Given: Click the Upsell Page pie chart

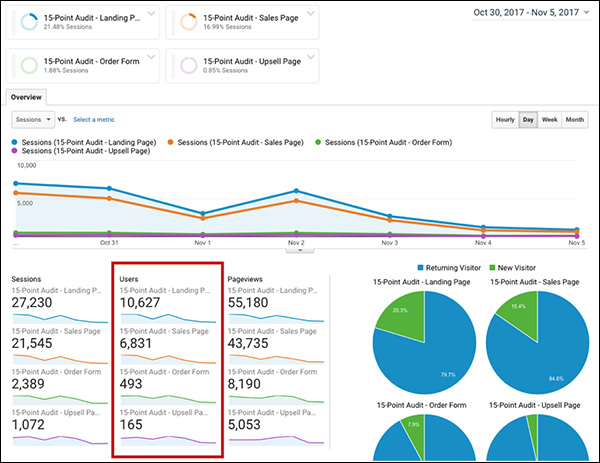Looking at the screenshot, I should pyautogui.click(x=538, y=438).
